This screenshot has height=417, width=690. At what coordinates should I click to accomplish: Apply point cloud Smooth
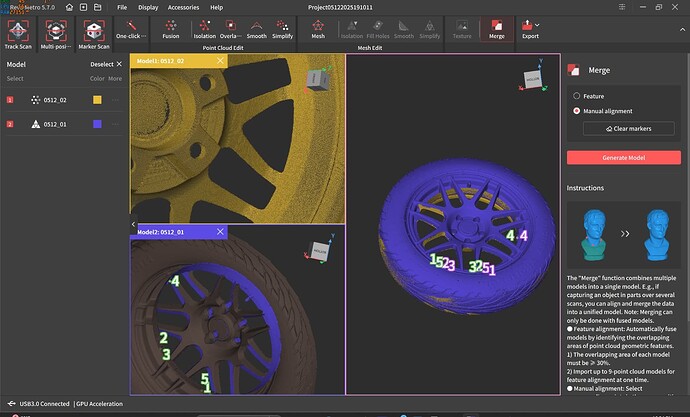pyautogui.click(x=257, y=29)
